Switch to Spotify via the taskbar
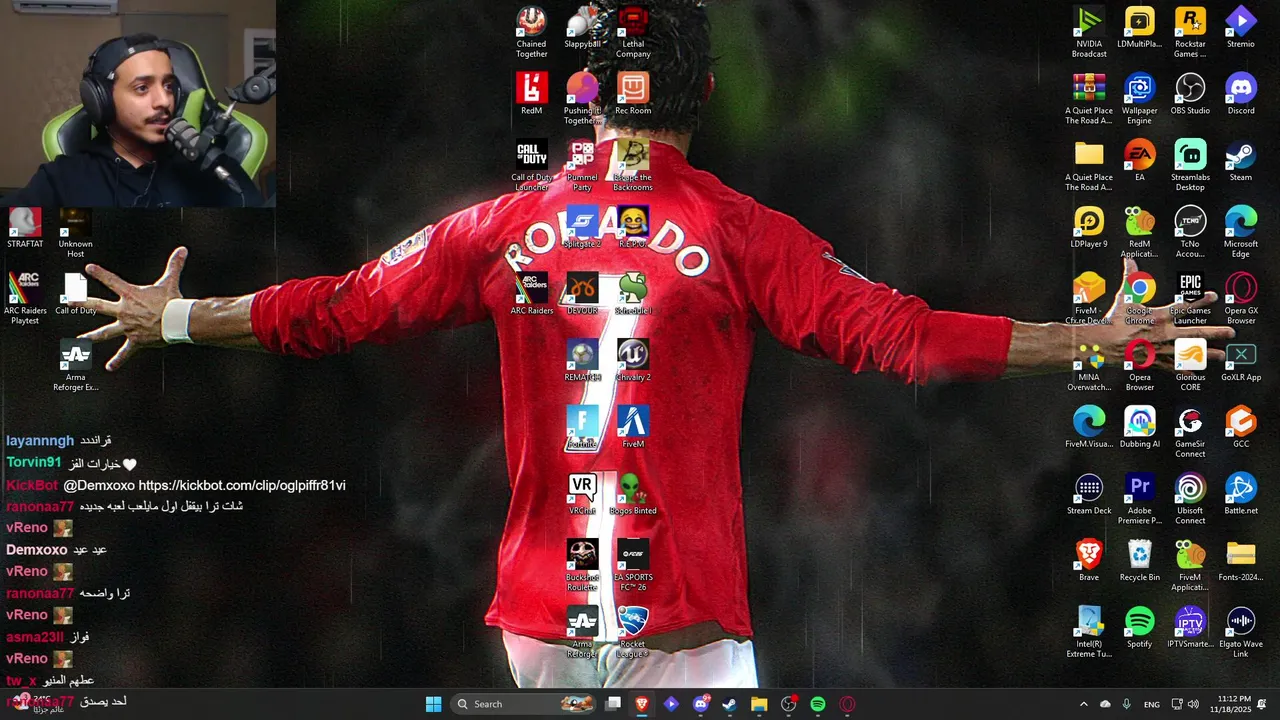This screenshot has width=1280, height=720. point(818,704)
